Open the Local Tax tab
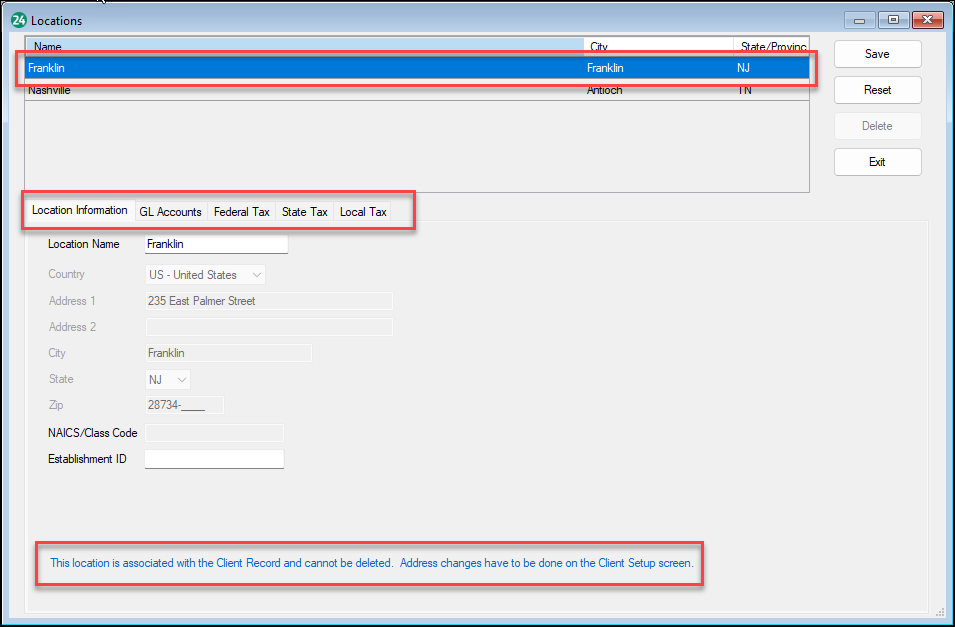This screenshot has width=955, height=627. 362,211
